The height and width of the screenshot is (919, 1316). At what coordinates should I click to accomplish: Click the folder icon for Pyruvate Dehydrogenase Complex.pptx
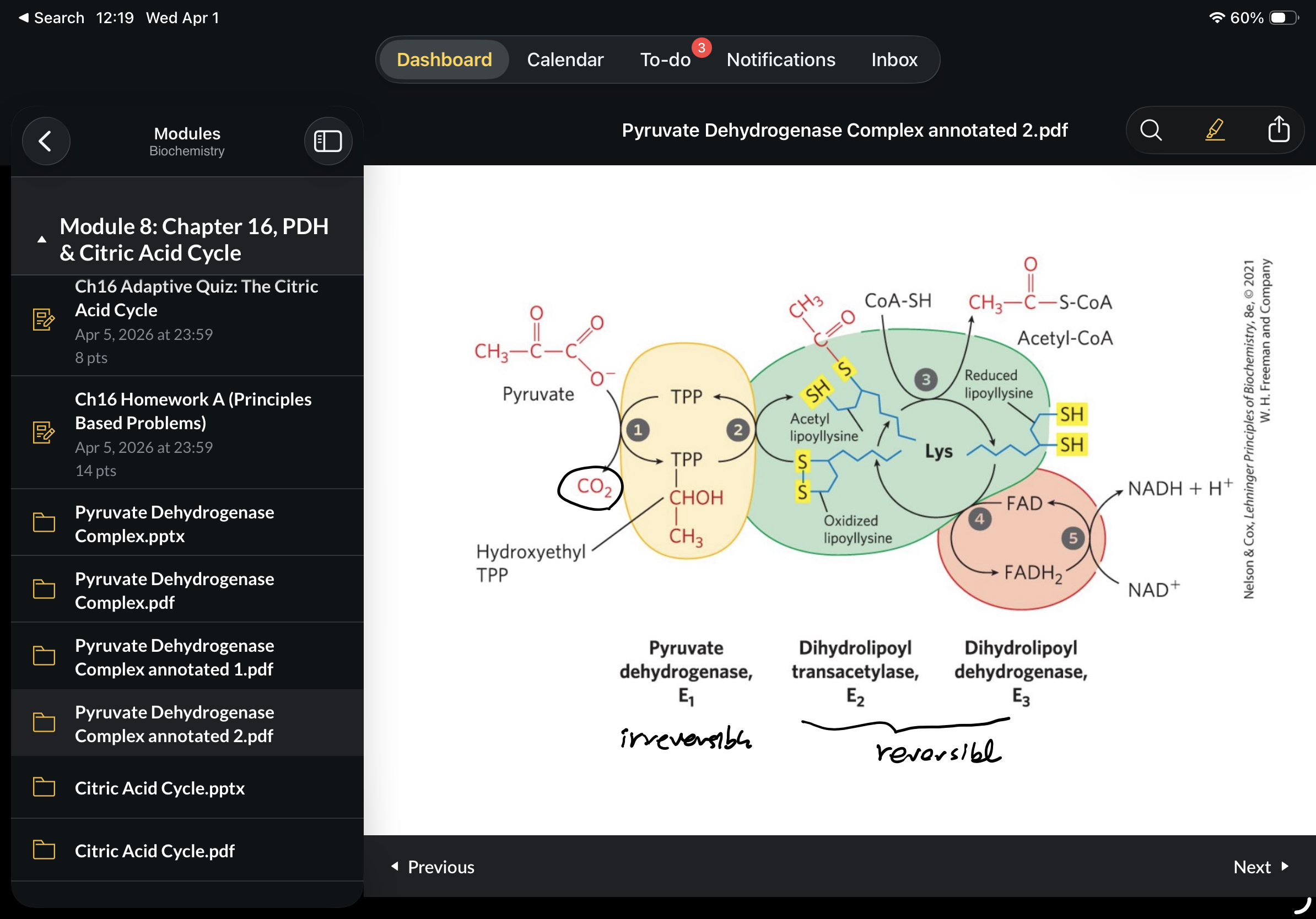coord(44,523)
